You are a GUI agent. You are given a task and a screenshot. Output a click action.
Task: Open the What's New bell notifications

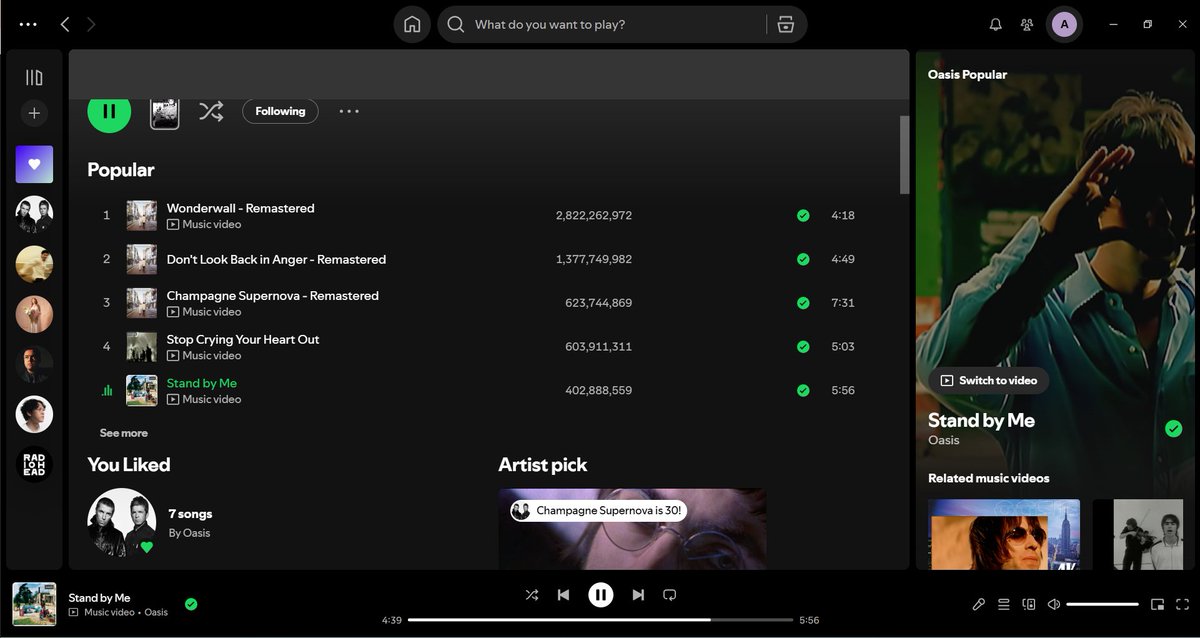[995, 24]
